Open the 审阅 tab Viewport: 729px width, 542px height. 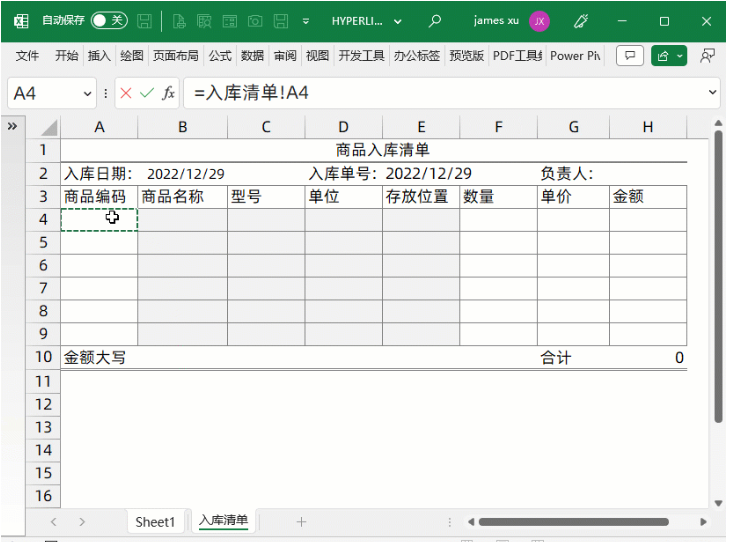pos(285,56)
